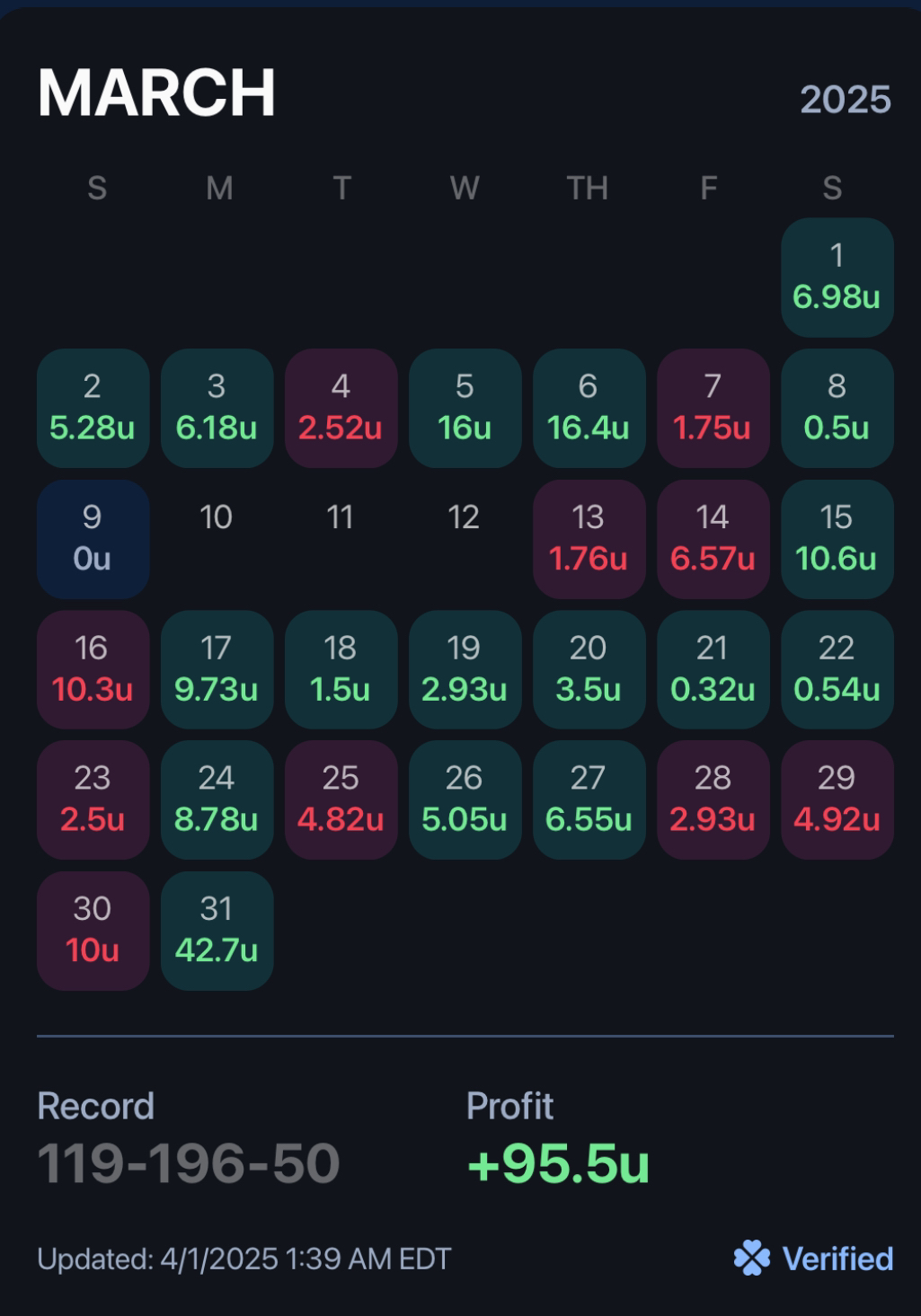This screenshot has width=921, height=1316.
Task: Select March 9 cell showing 0u
Action: click(93, 539)
